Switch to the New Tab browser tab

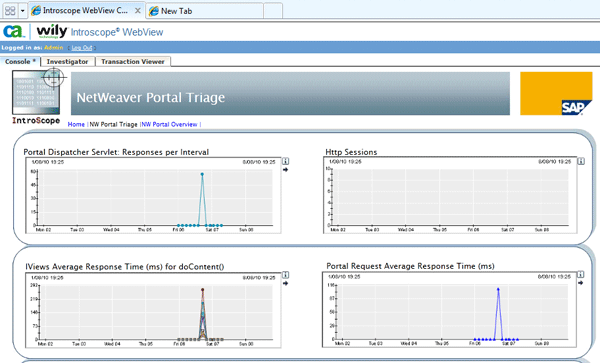[205, 11]
